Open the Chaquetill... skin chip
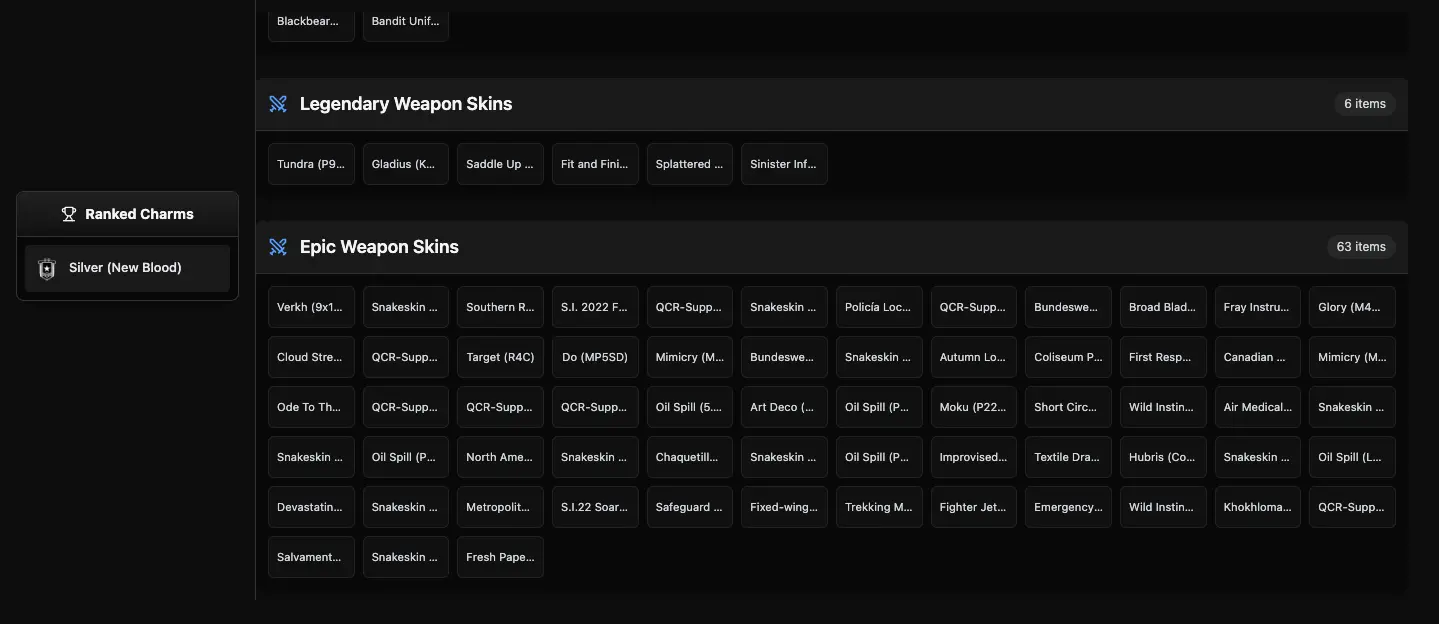This screenshot has height=624, width=1439. [x=690, y=457]
